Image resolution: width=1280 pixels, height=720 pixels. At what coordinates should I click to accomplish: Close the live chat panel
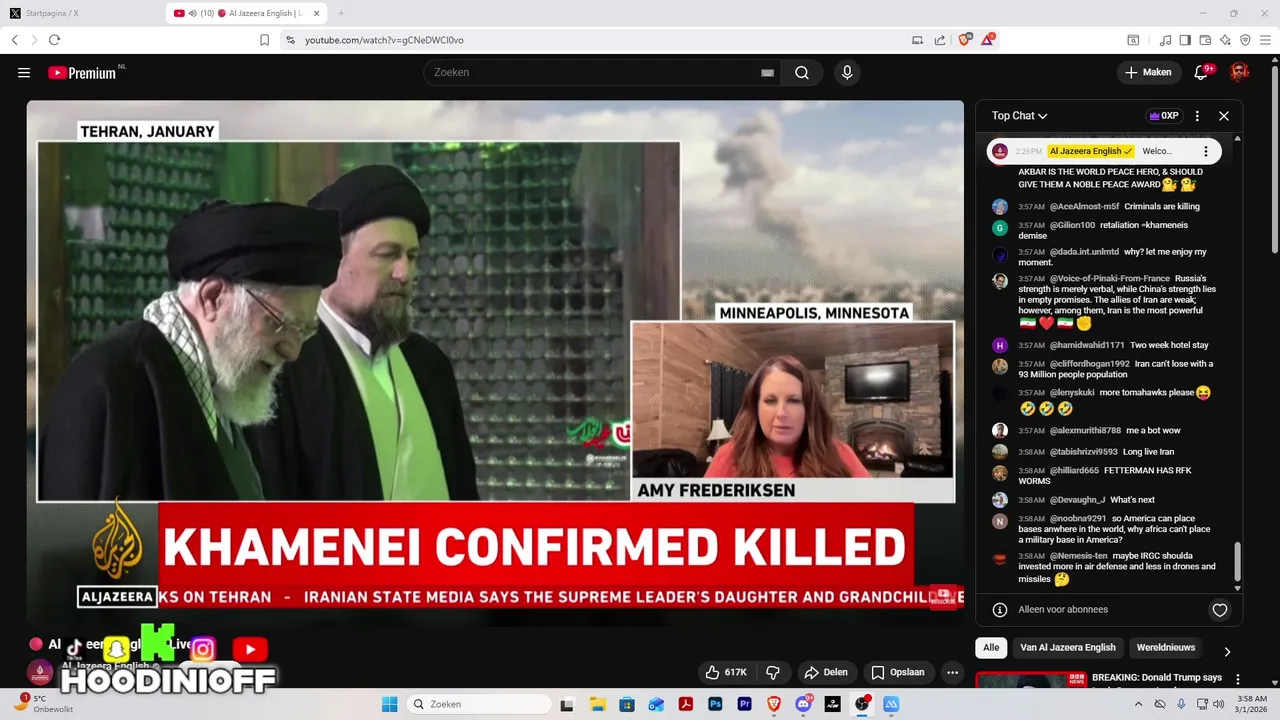(1223, 116)
